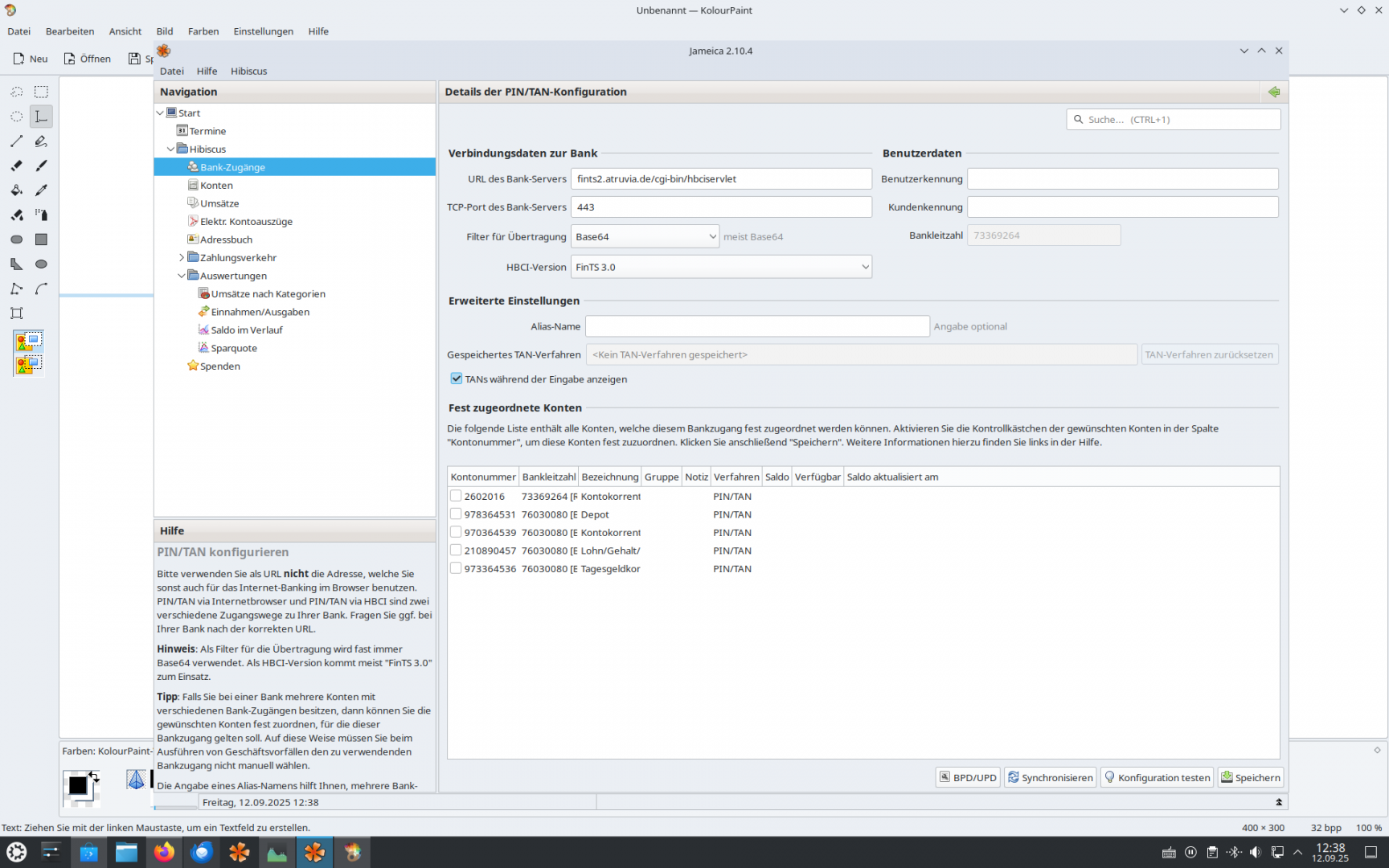Select Umsätze in the navigation tree
The image size is (1389, 868).
pyautogui.click(x=219, y=203)
